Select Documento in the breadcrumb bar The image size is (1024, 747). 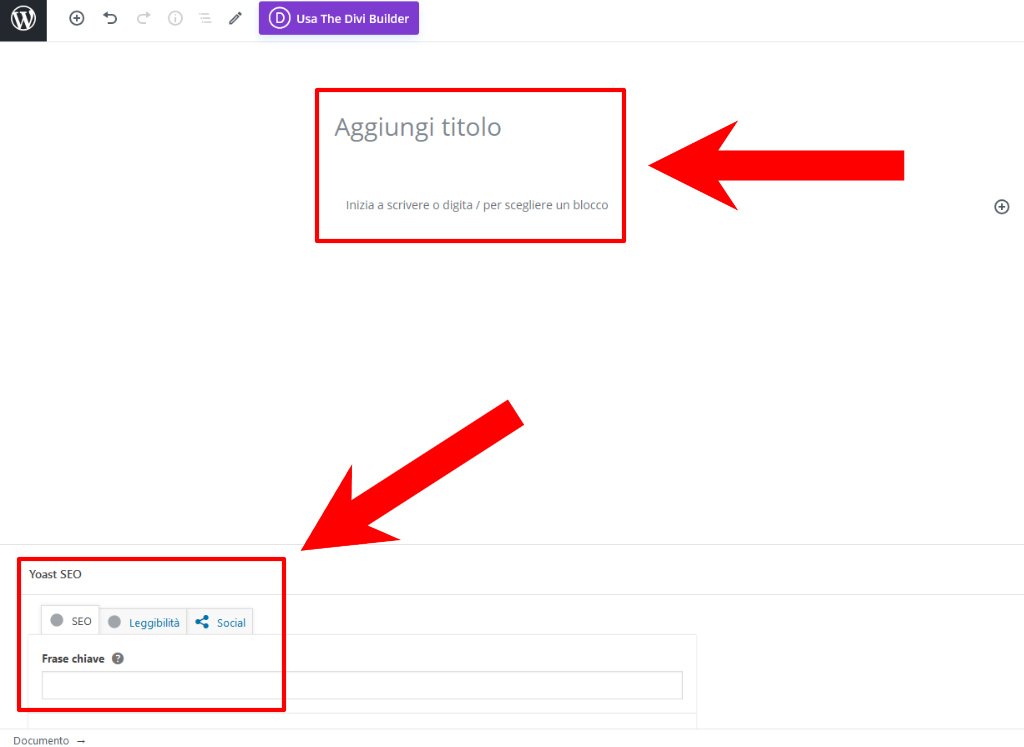coord(41,740)
